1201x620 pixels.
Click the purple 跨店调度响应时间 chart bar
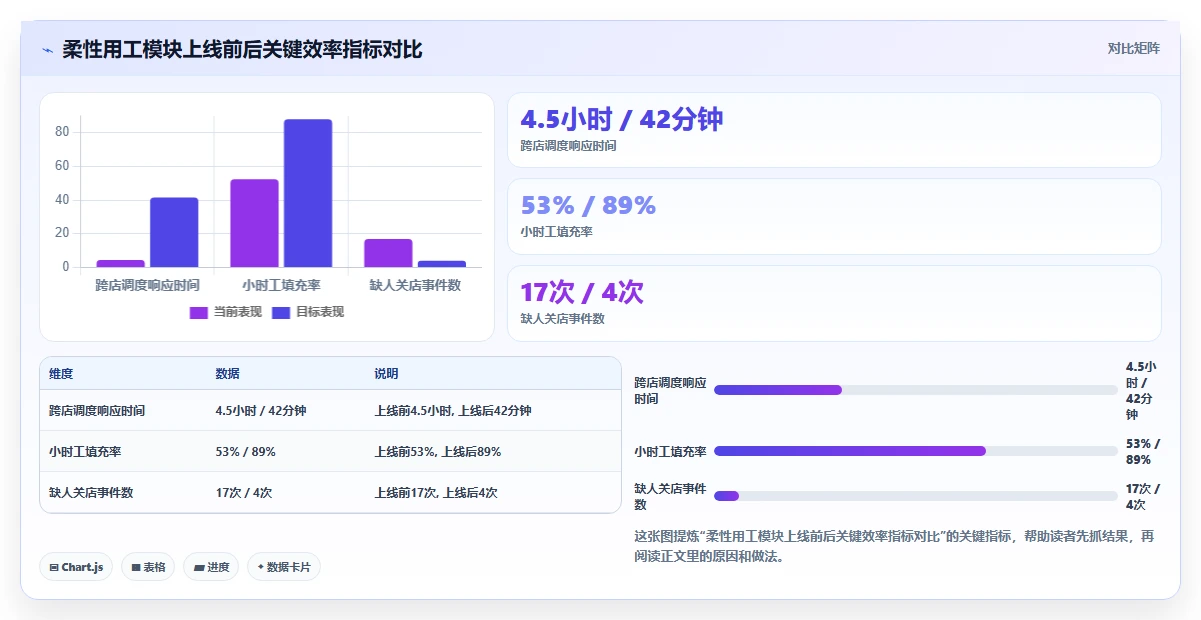pyautogui.click(x=120, y=264)
